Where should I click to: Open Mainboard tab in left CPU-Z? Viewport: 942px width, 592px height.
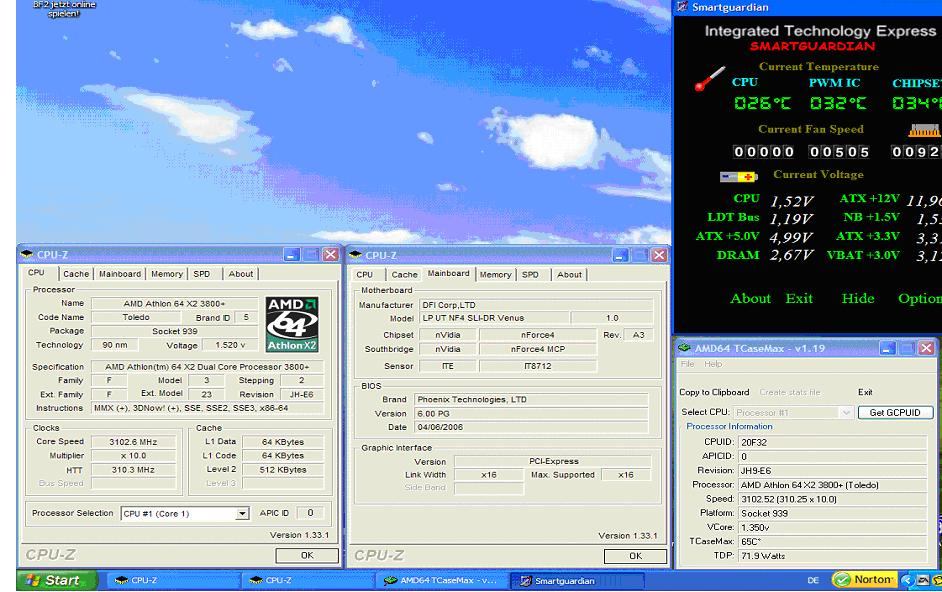point(120,273)
